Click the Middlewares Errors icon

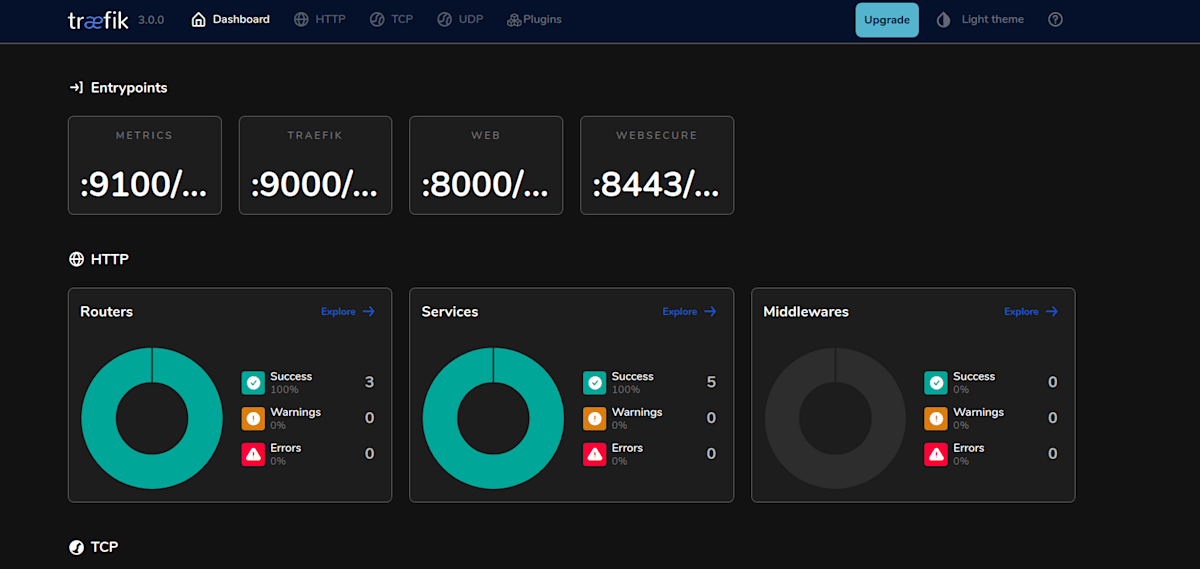coord(936,454)
